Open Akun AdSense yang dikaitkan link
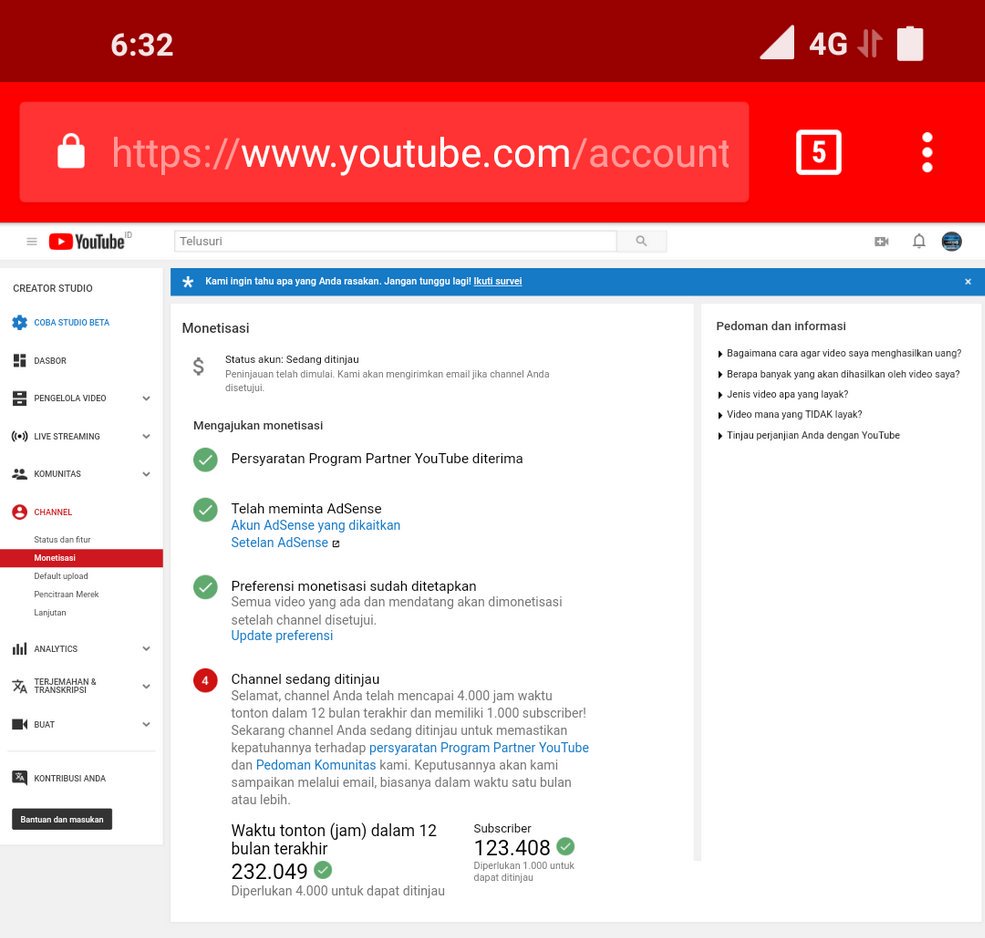This screenshot has height=938, width=985. click(315, 525)
